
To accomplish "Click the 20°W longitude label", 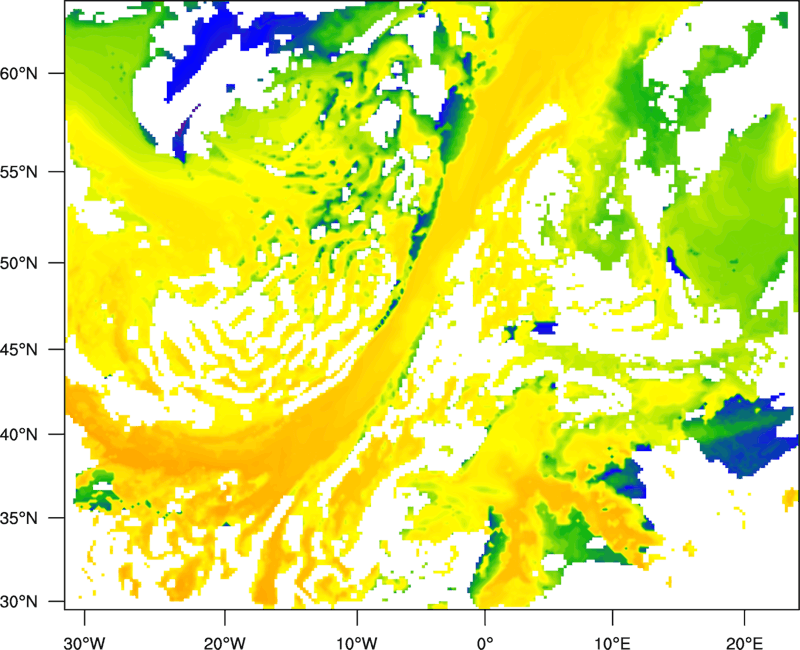I will (x=224, y=643).
